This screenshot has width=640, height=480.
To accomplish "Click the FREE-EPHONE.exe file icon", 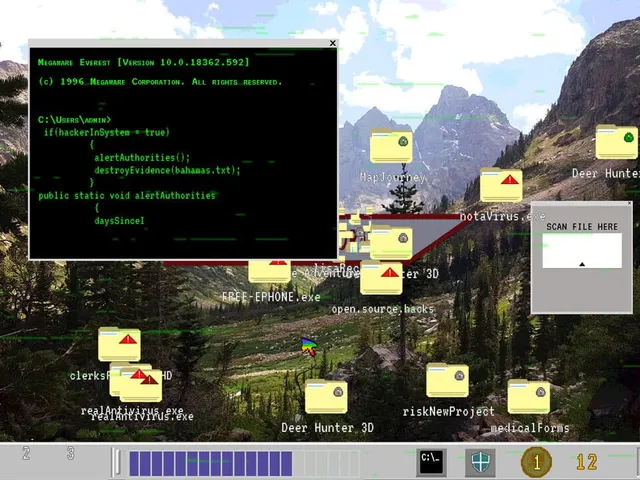I will tap(269, 271).
